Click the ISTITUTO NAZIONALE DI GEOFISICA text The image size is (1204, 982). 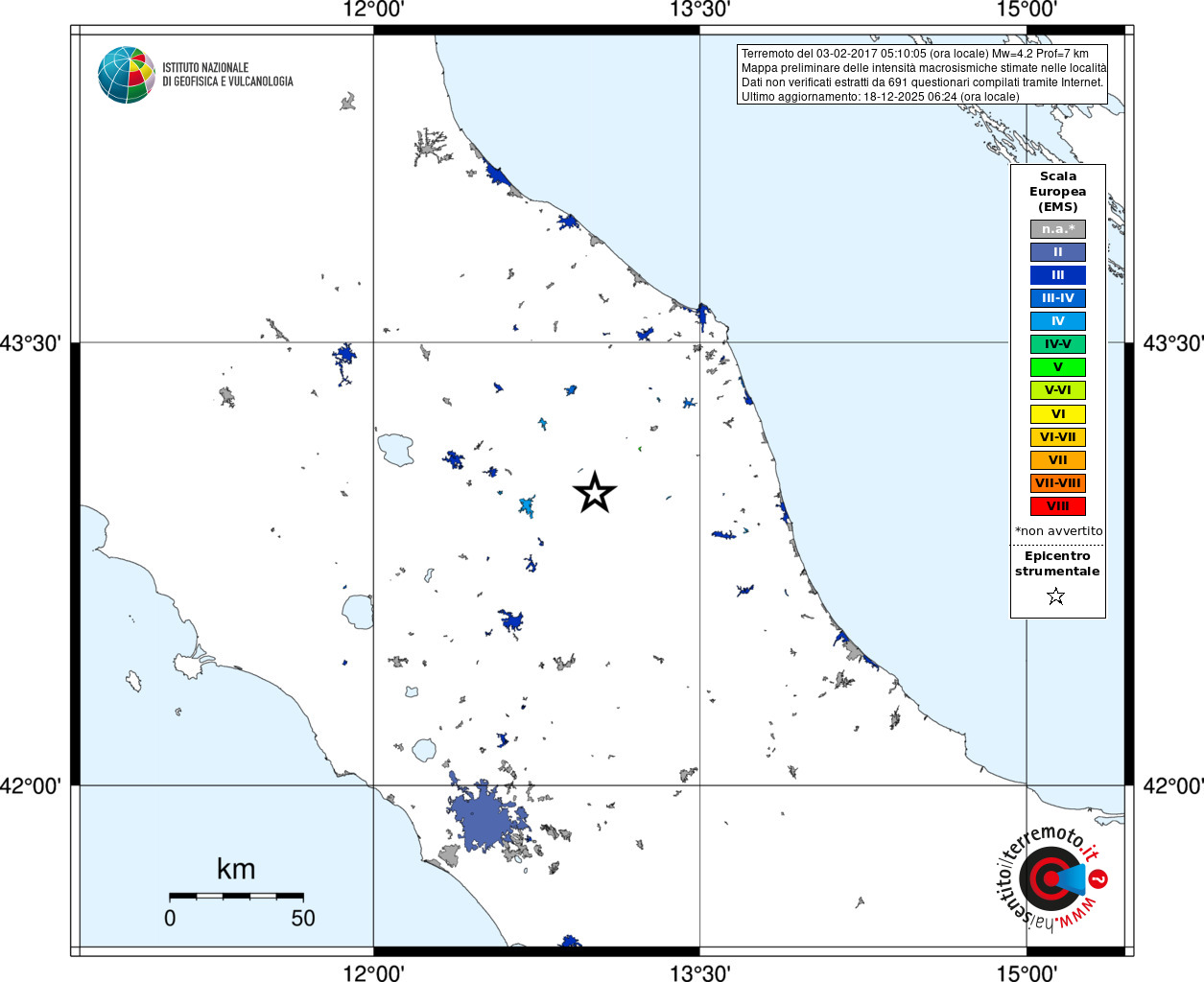227,75
